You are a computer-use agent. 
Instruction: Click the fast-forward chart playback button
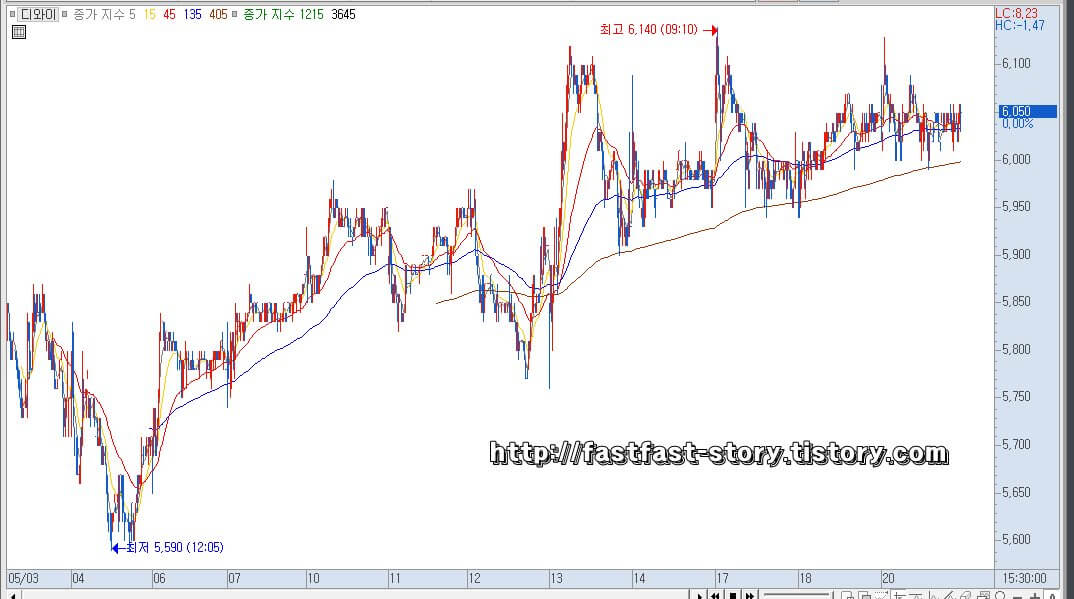click(x=750, y=596)
